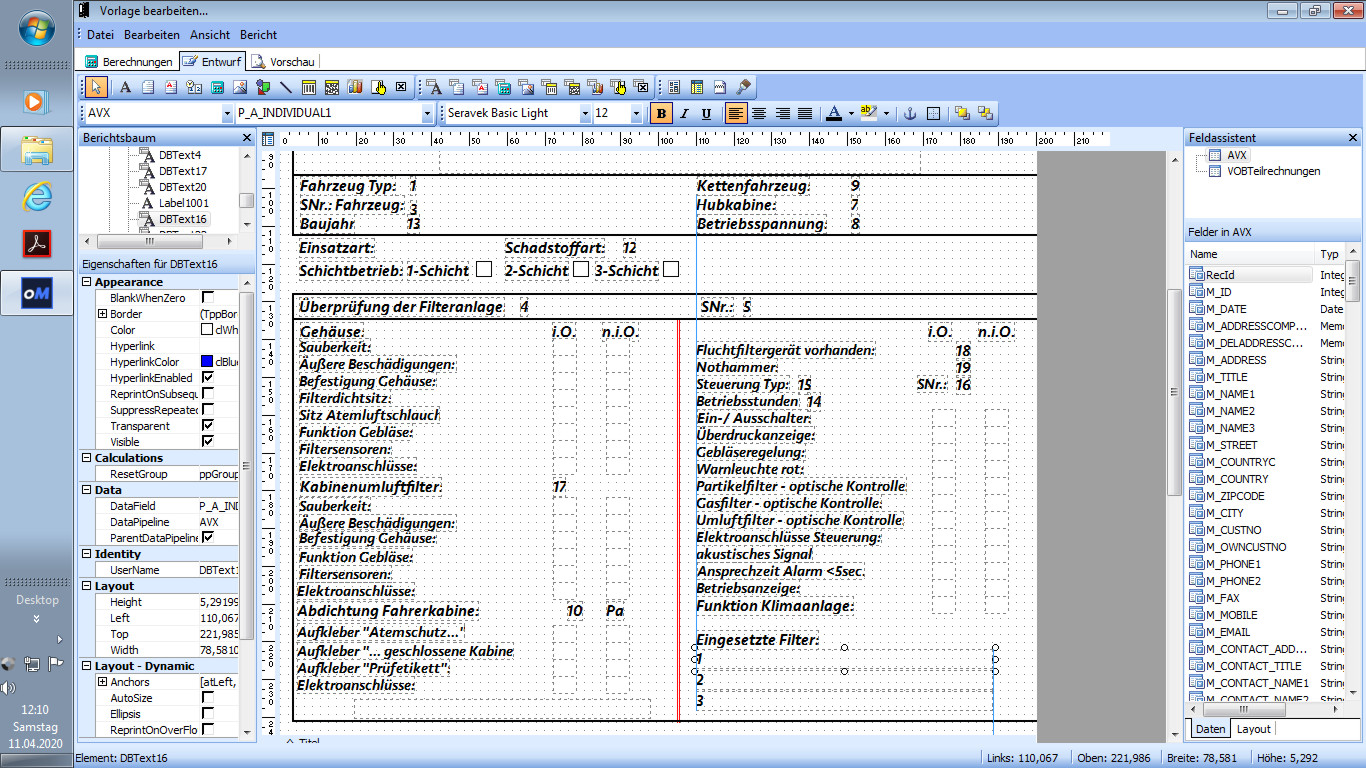
Task: Pick the Label (A) component tool
Action: click(125, 87)
